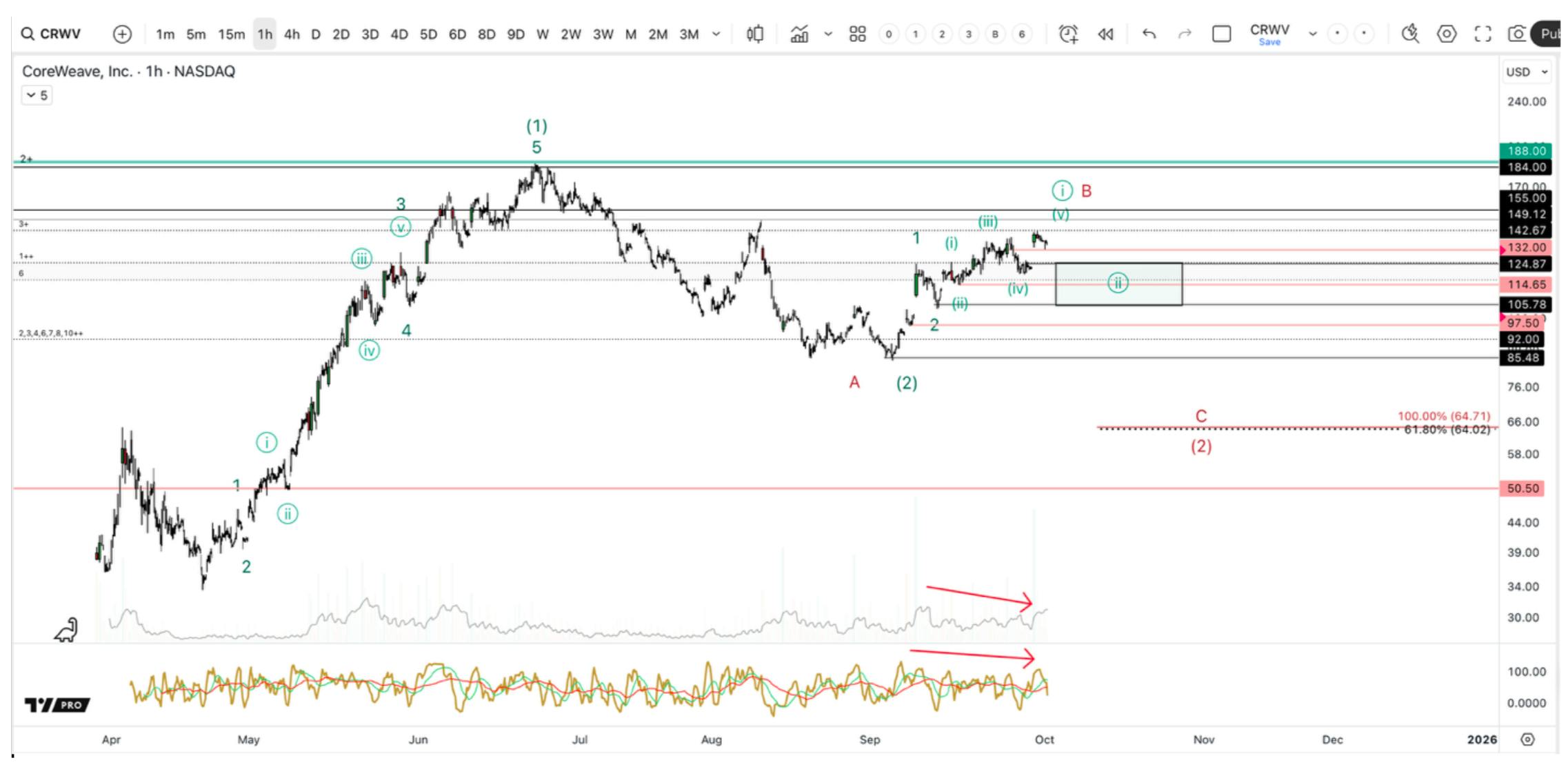Click the 114.65 price label

[1525, 285]
